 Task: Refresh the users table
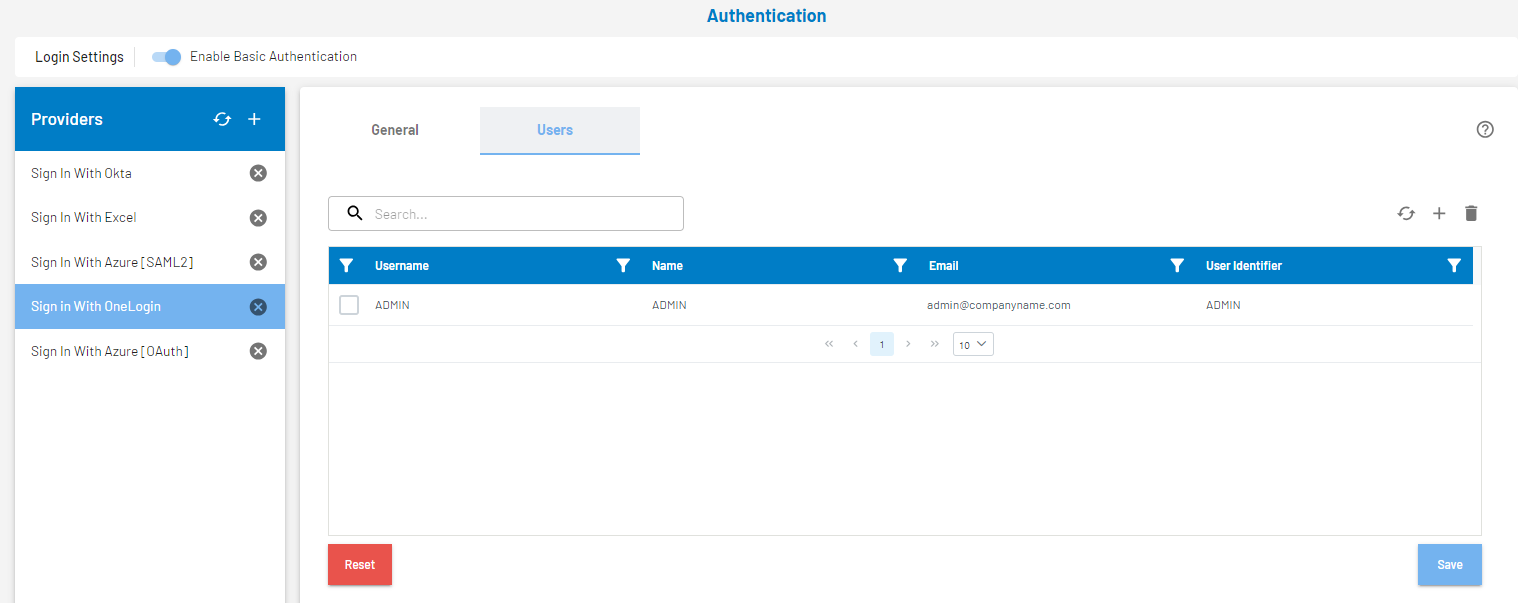(1406, 213)
